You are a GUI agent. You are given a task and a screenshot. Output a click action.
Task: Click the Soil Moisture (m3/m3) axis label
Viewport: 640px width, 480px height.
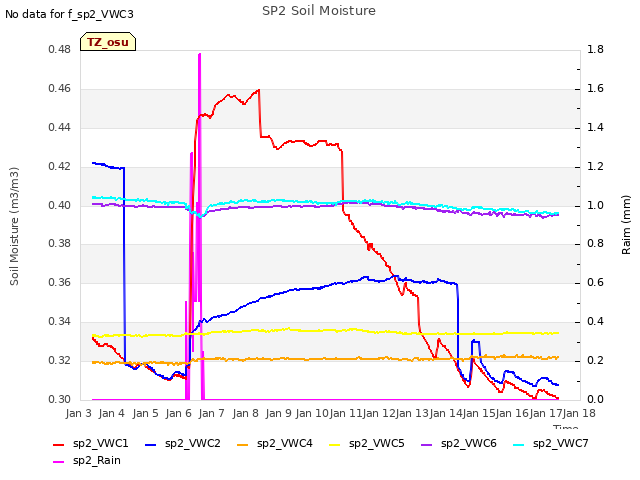point(14,226)
